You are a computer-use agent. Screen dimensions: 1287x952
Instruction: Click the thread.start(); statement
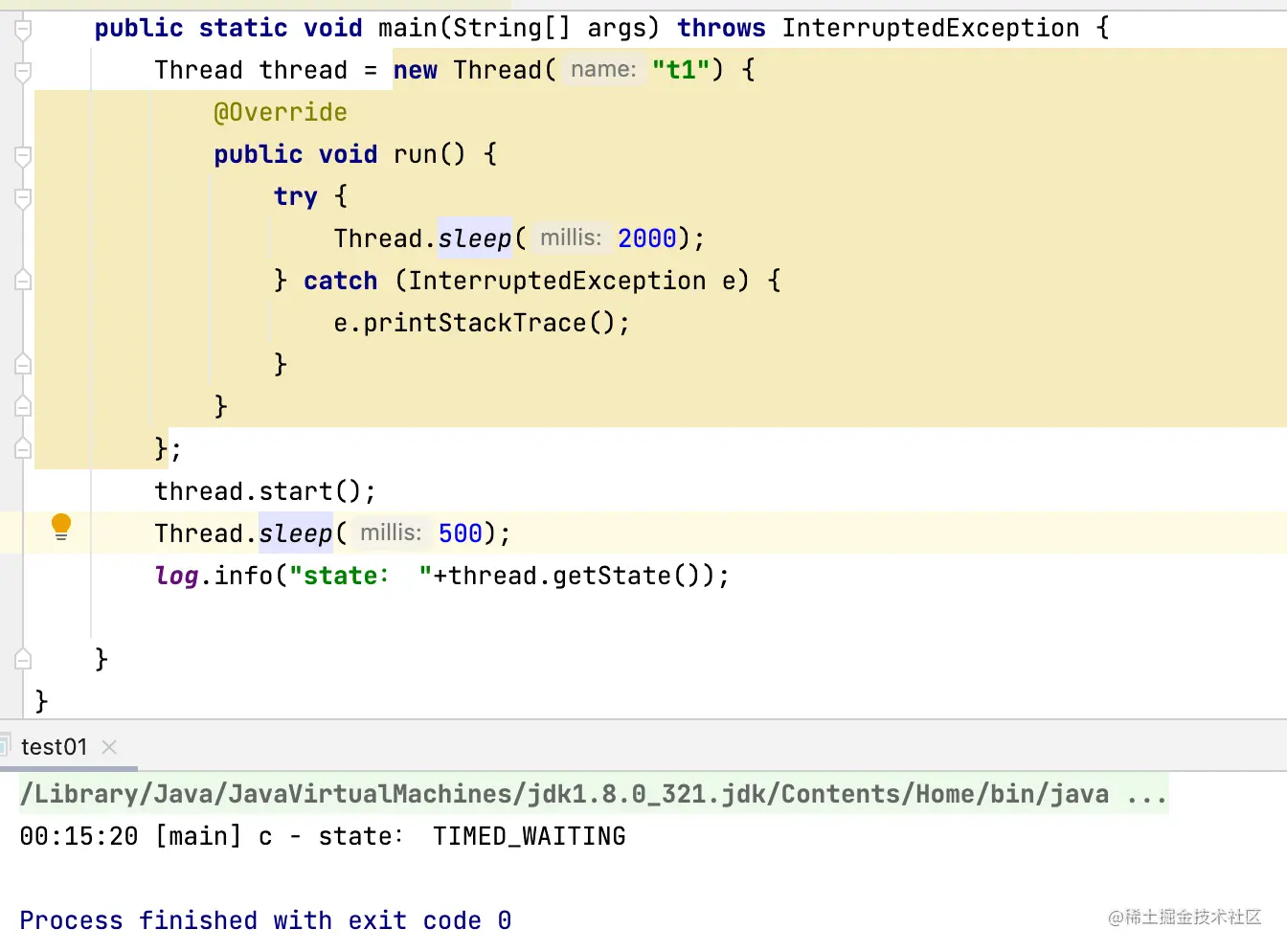pos(265,491)
